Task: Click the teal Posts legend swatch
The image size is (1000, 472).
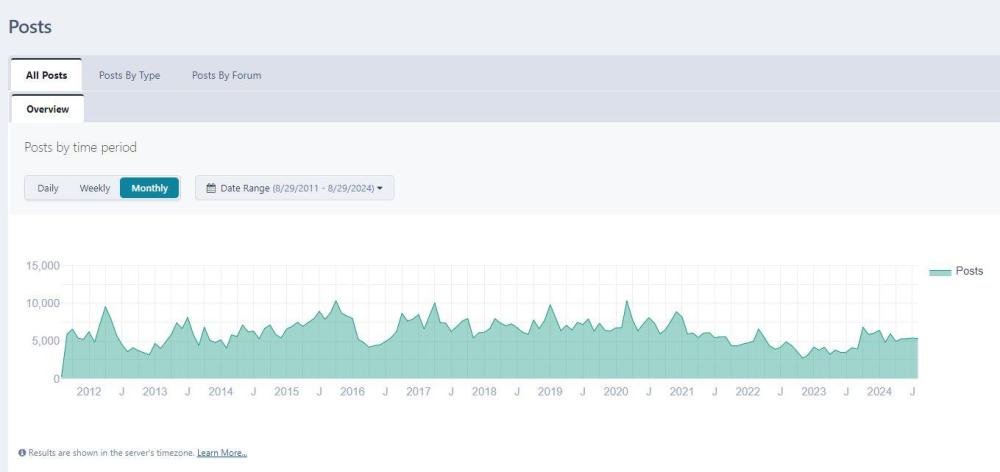Action: tap(939, 272)
